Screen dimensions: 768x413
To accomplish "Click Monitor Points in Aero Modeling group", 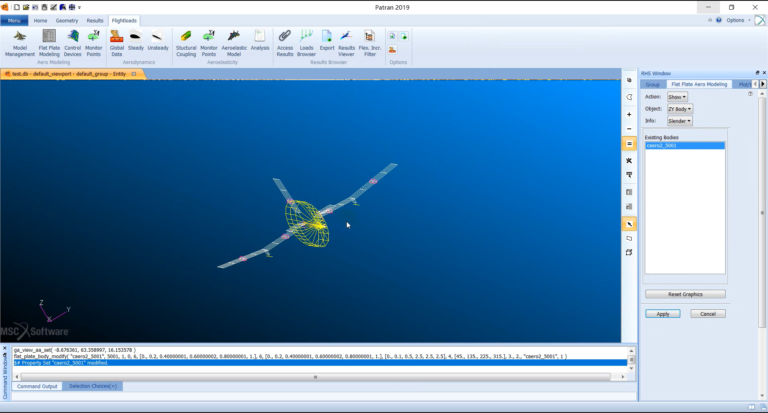I will pos(94,43).
